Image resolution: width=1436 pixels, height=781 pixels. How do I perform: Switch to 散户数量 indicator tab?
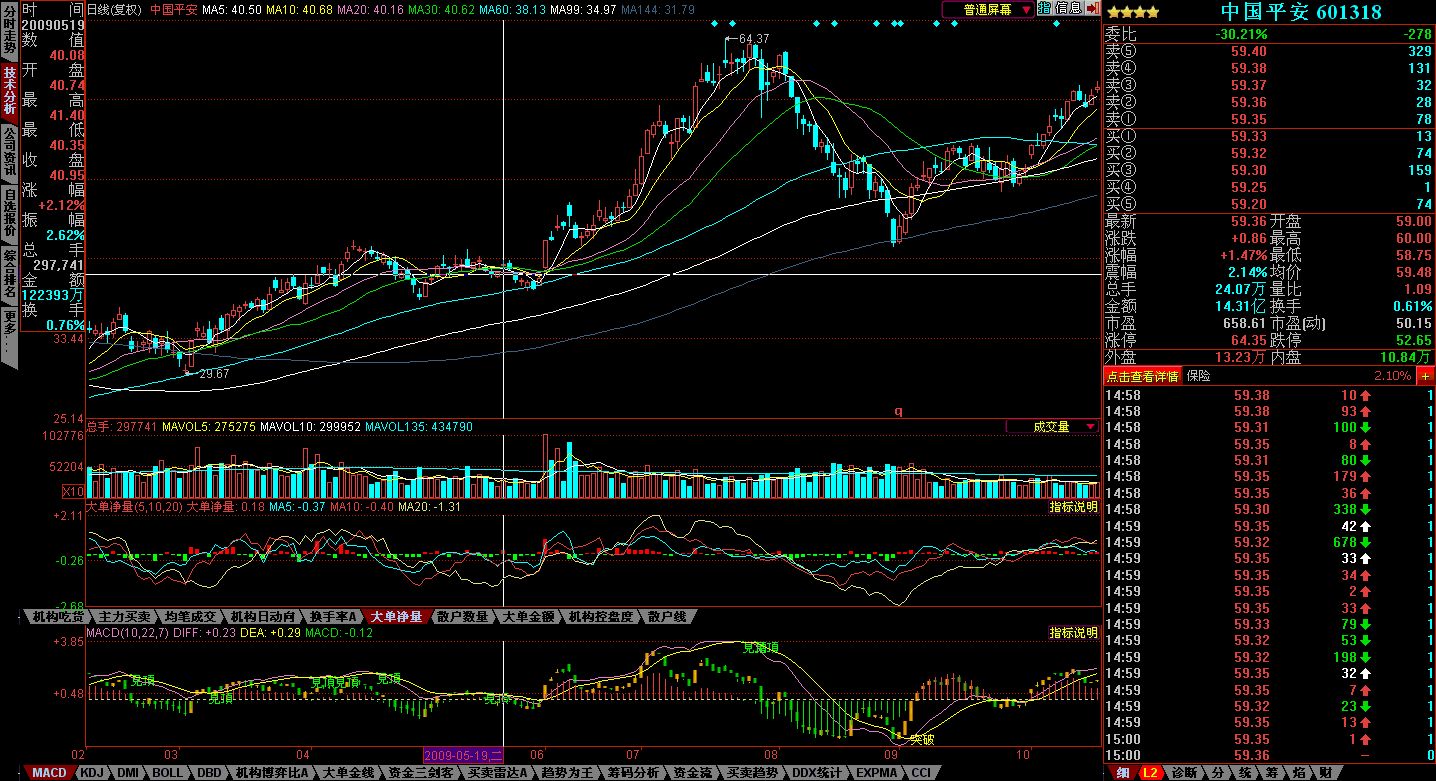pyautogui.click(x=464, y=617)
